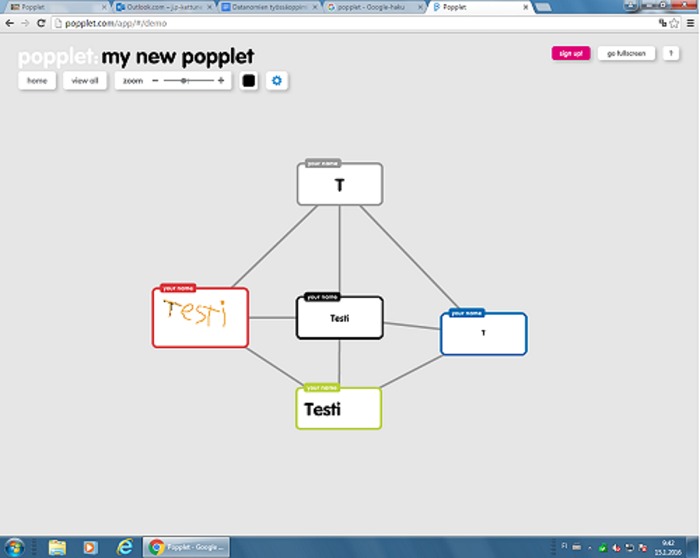
Task: Click the pink sign up button
Action: 571,53
